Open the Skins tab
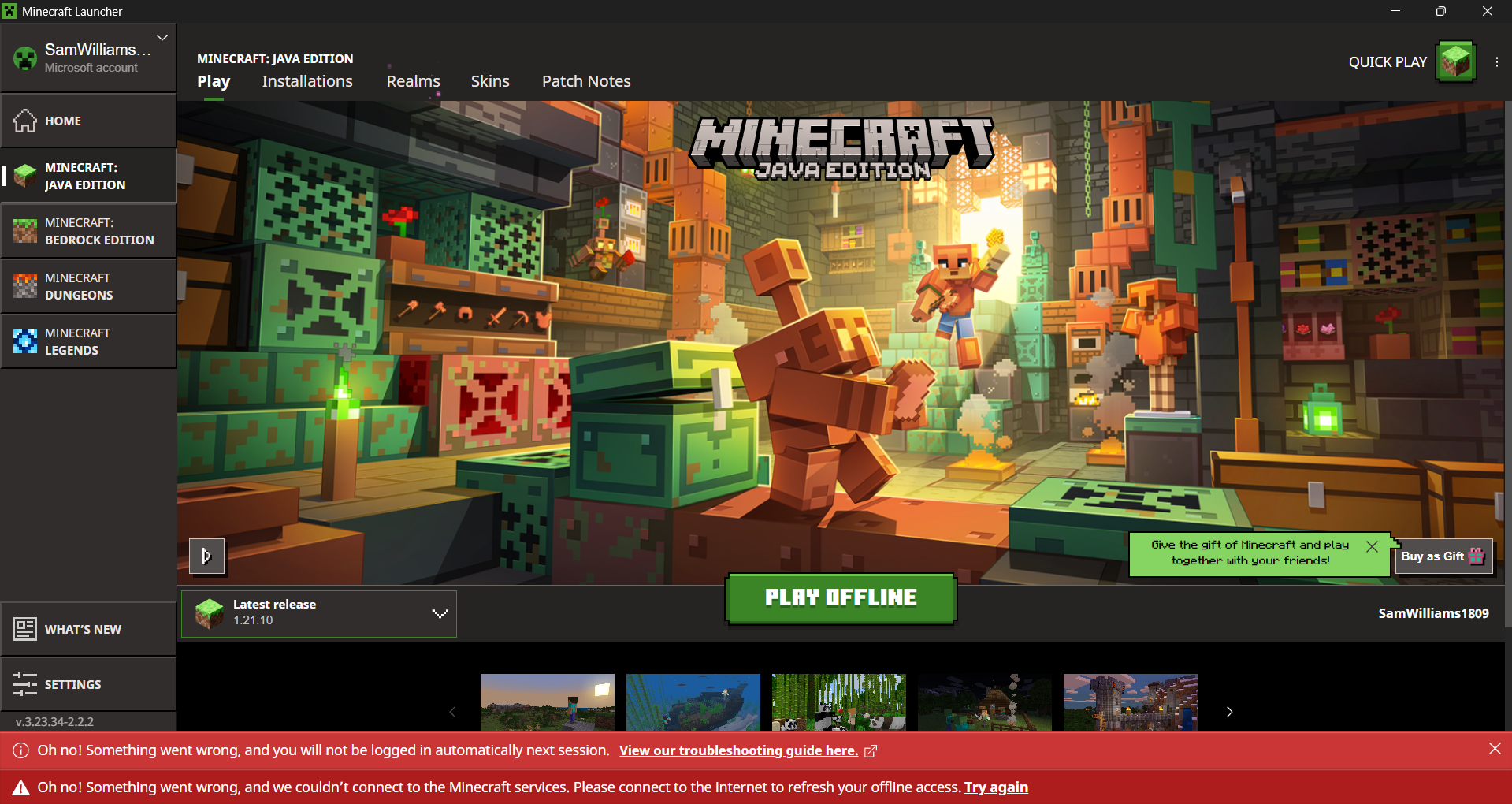The image size is (1512, 804). tap(490, 81)
